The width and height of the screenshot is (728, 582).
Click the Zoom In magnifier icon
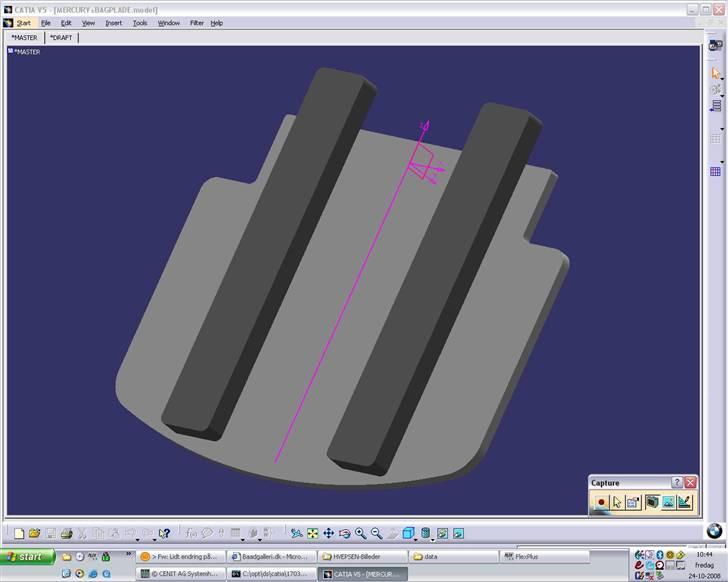(360, 534)
